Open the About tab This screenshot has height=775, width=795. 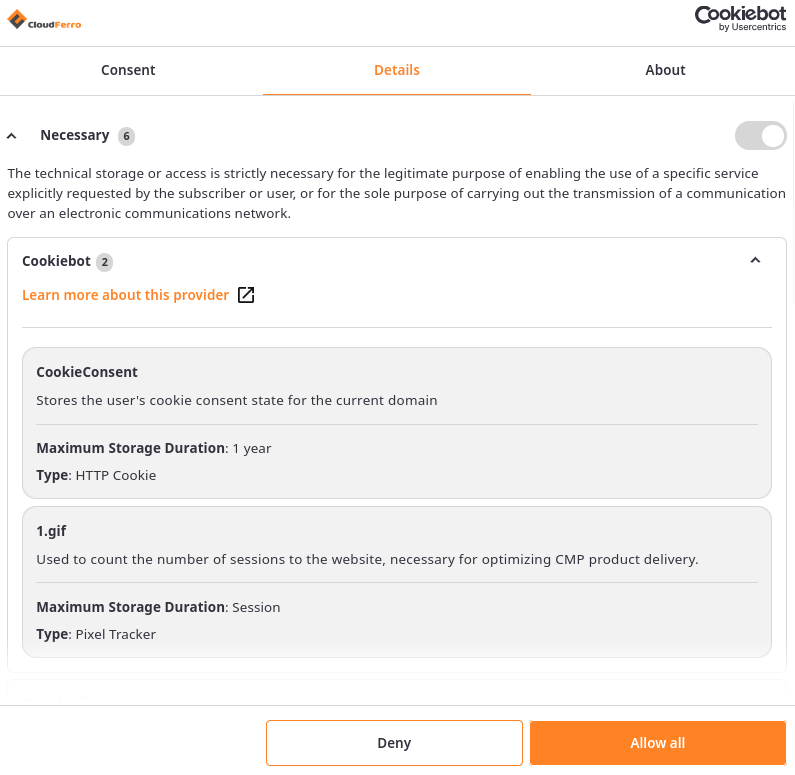(x=665, y=70)
